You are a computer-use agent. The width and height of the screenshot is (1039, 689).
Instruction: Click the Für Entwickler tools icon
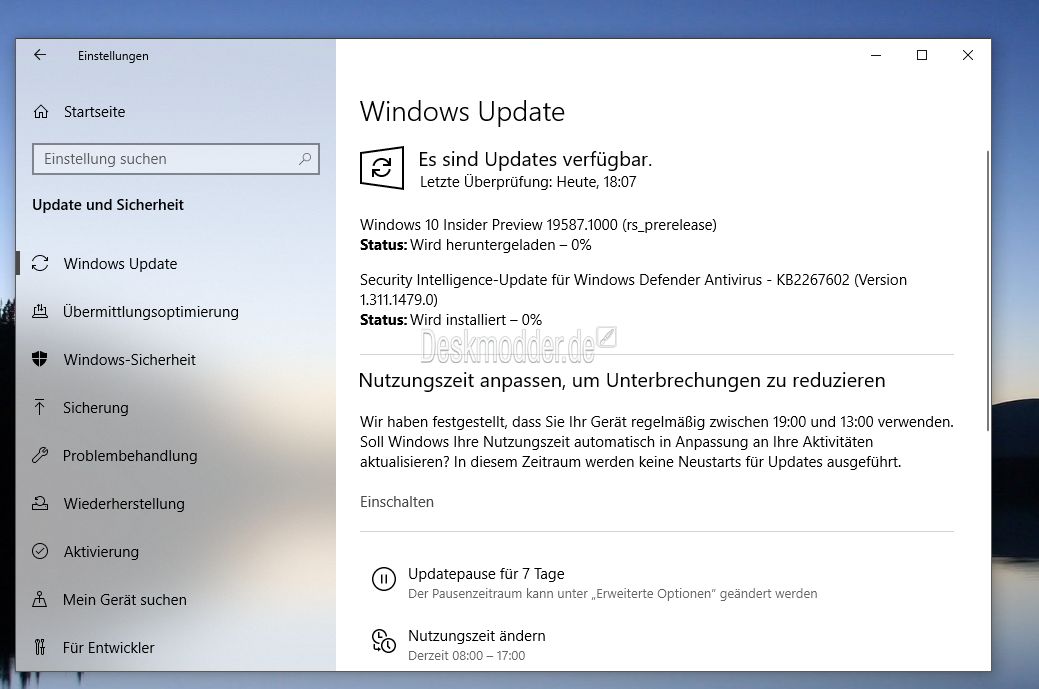(x=40, y=647)
